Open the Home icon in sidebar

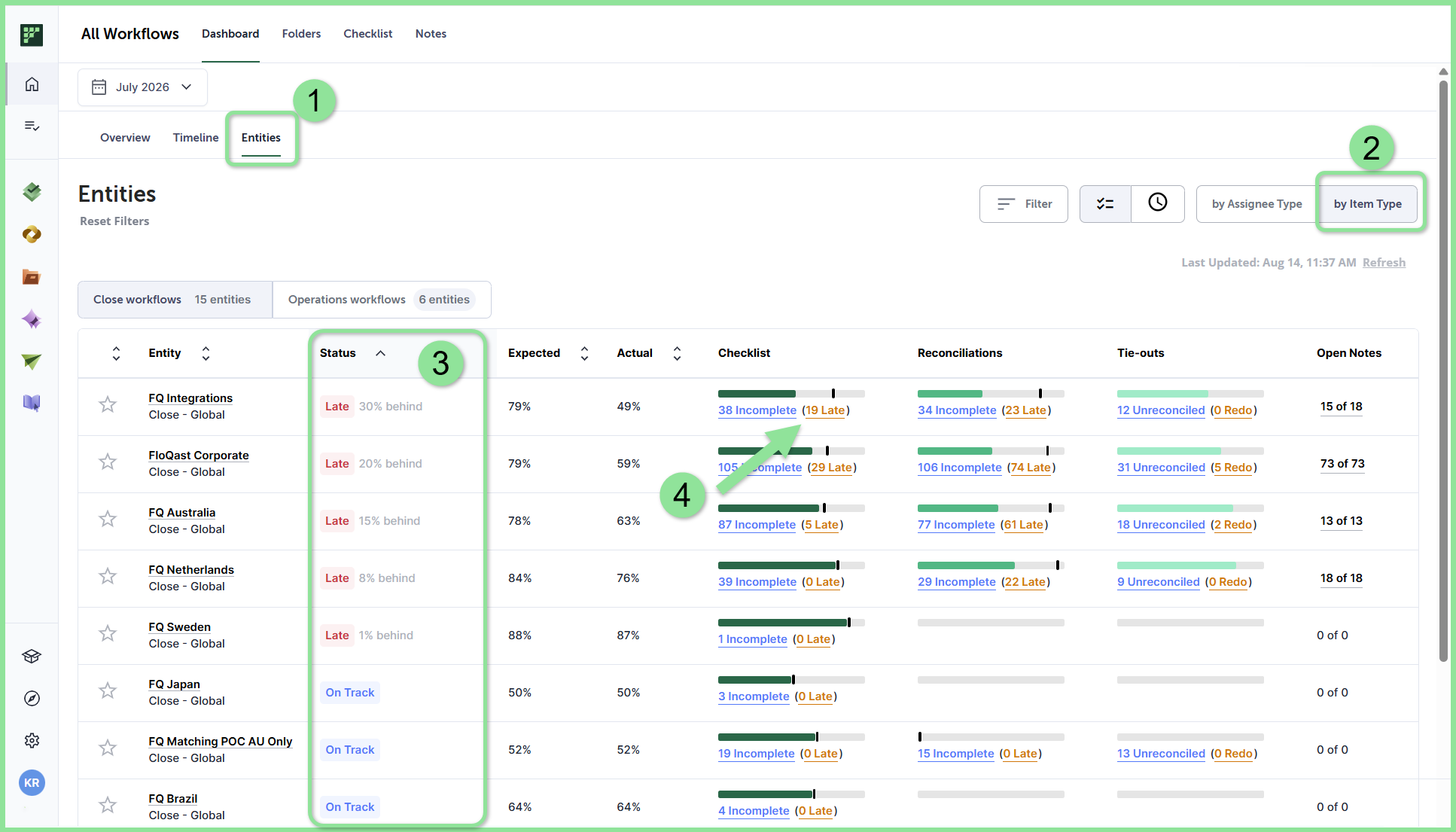click(32, 84)
